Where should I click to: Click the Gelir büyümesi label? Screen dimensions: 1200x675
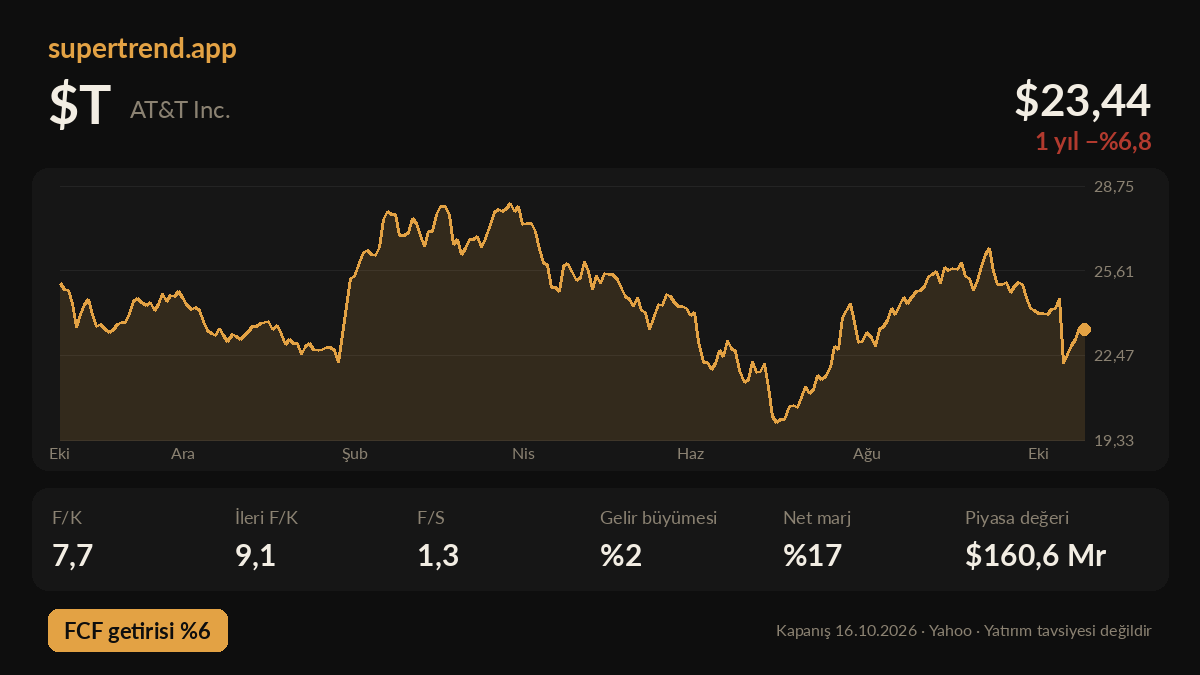[x=659, y=518]
